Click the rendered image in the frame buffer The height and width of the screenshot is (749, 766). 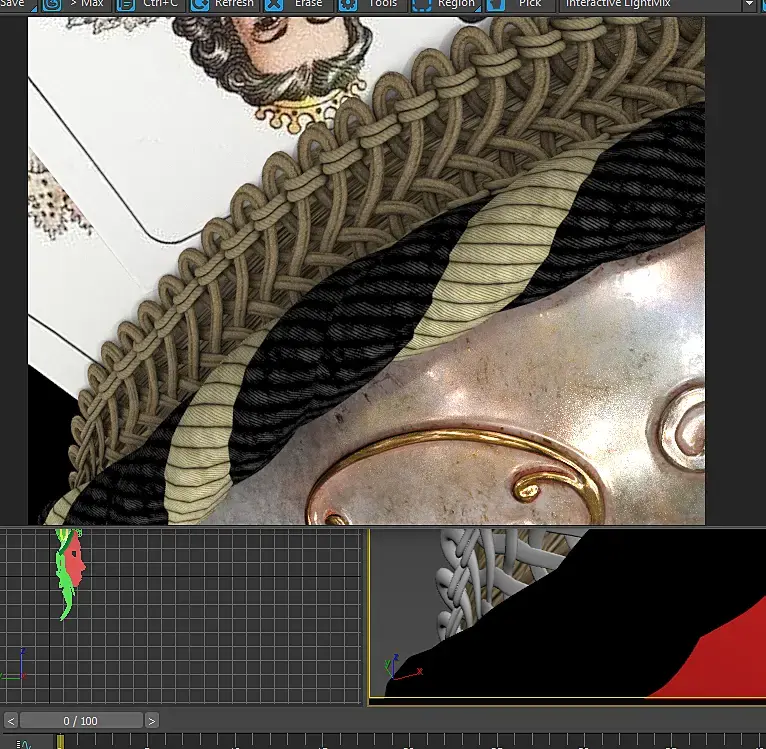366,271
